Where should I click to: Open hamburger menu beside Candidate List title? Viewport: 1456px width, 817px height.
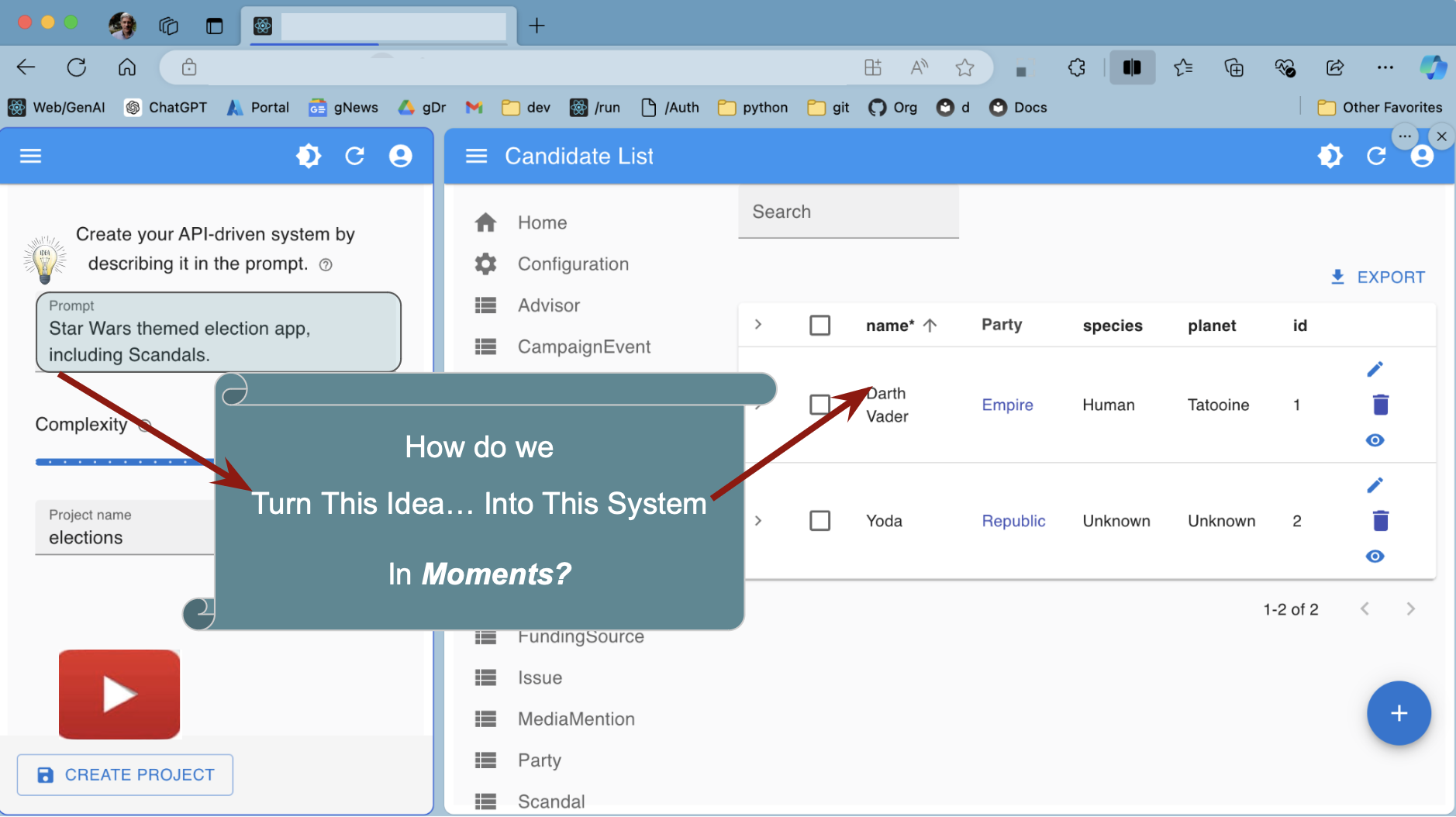[476, 156]
